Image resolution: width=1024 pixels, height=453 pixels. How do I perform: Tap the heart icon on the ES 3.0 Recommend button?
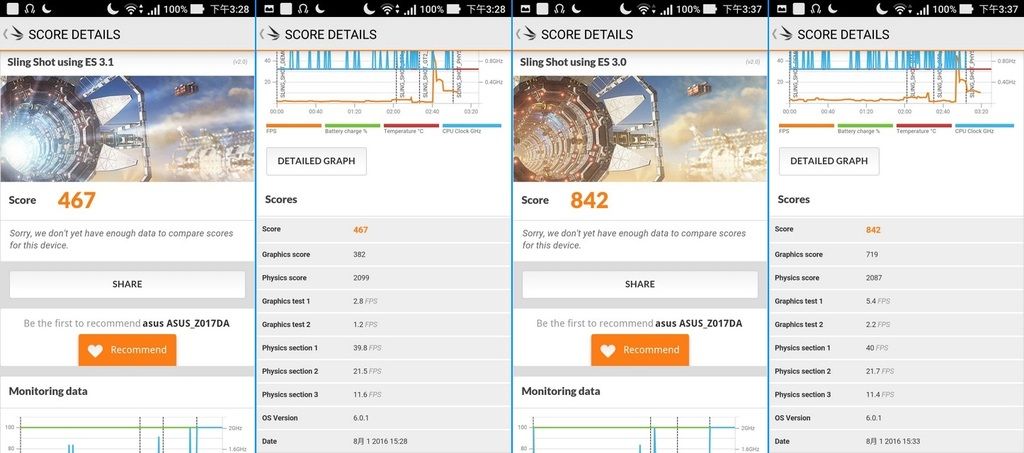click(608, 351)
